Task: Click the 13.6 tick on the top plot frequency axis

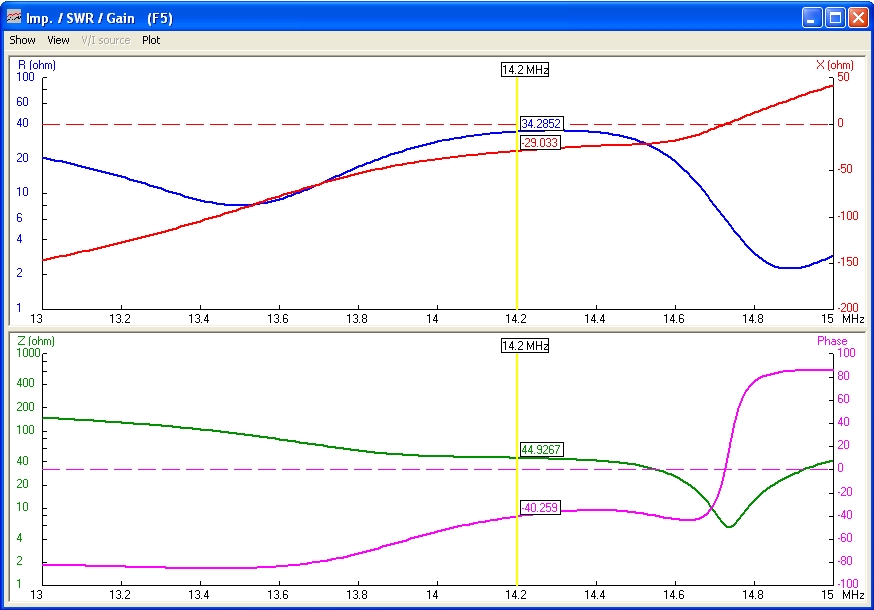Action: [x=278, y=319]
